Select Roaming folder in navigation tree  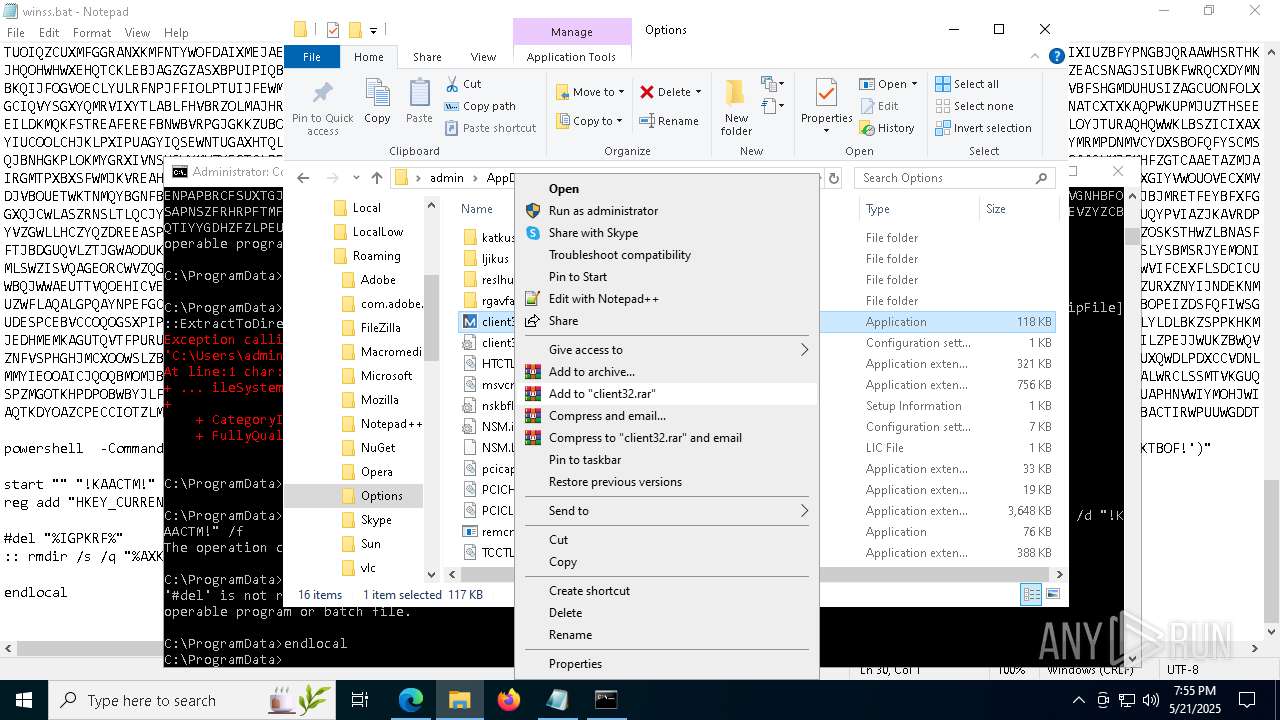point(376,256)
